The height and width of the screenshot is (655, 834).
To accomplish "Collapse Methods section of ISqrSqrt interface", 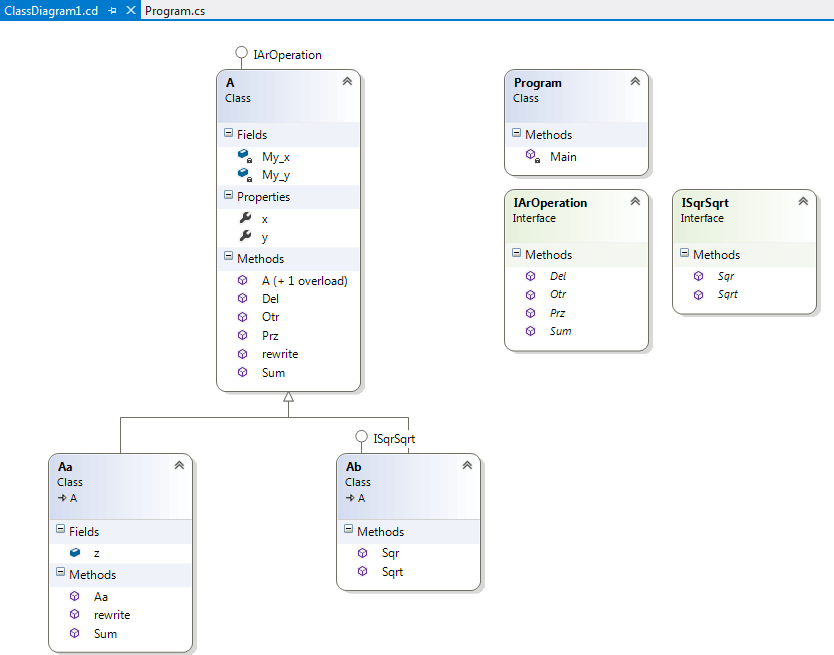I will (x=685, y=253).
